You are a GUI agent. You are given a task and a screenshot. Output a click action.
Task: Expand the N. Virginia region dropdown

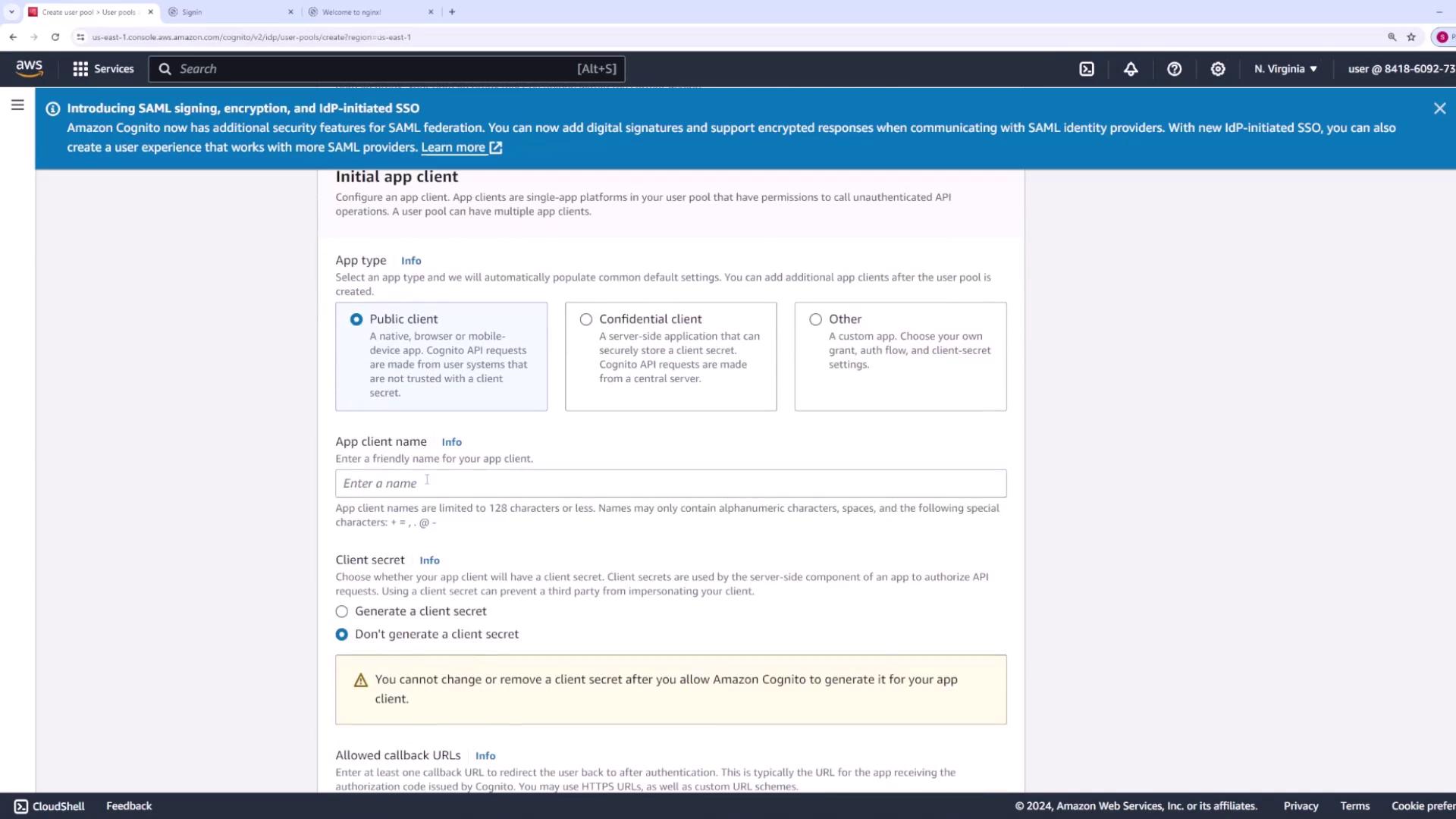[1285, 69]
